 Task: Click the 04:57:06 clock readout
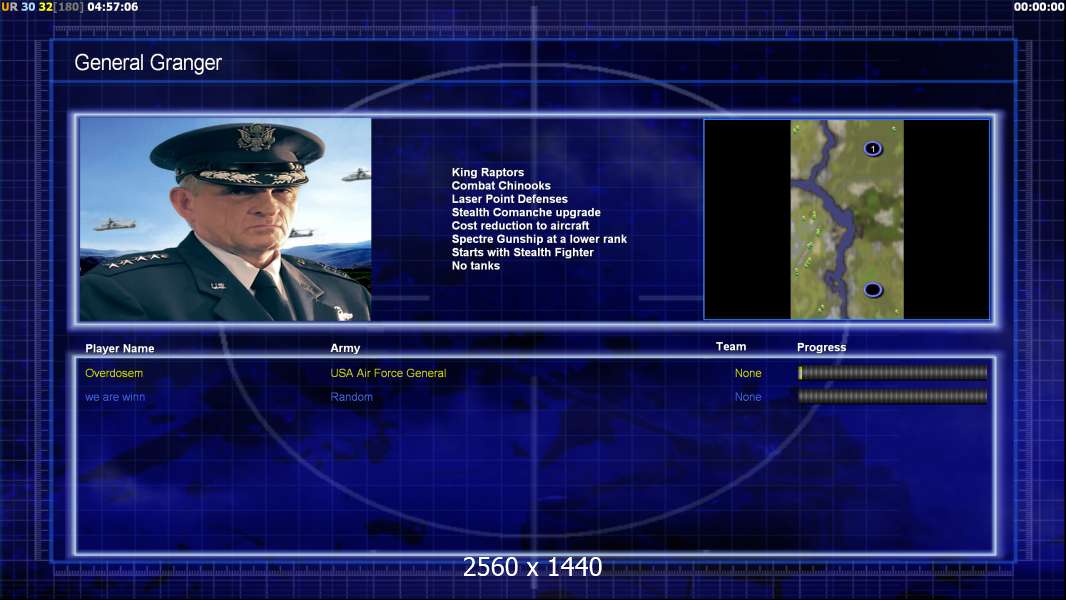click(x=112, y=7)
